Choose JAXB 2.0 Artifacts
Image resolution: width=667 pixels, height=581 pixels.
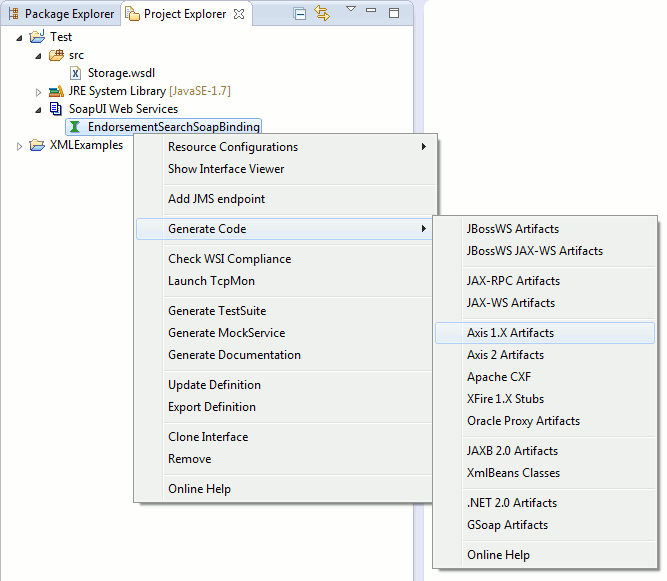click(512, 451)
